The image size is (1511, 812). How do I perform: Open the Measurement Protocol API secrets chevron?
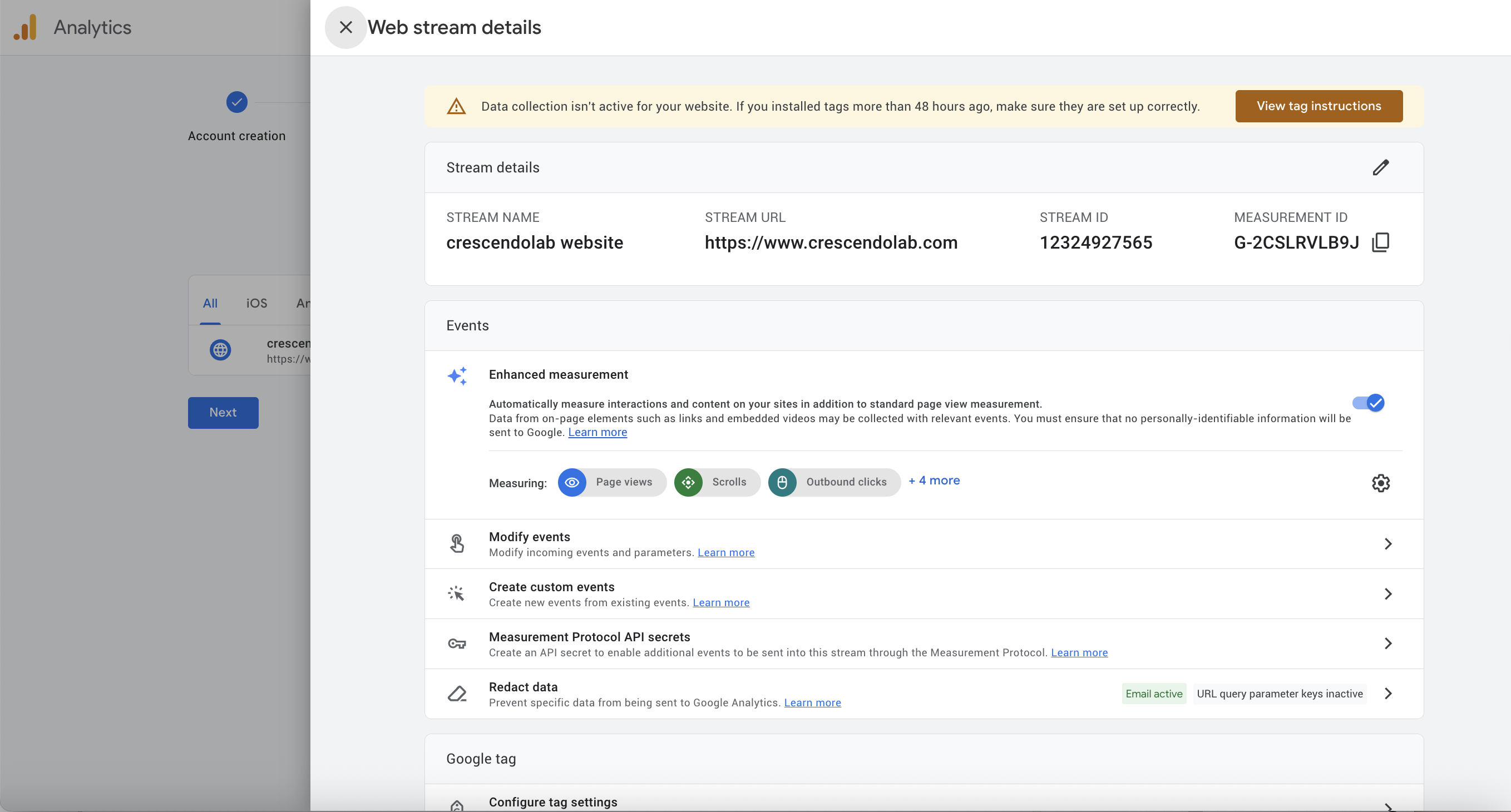[1388, 643]
